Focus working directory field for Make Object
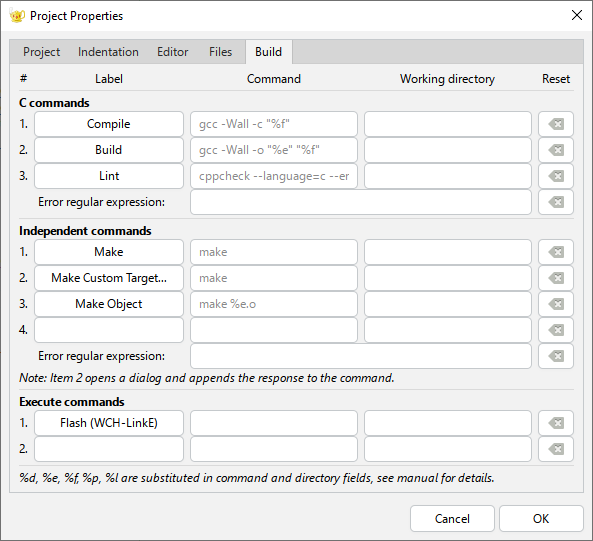Image resolution: width=593 pixels, height=541 pixels. (448, 304)
